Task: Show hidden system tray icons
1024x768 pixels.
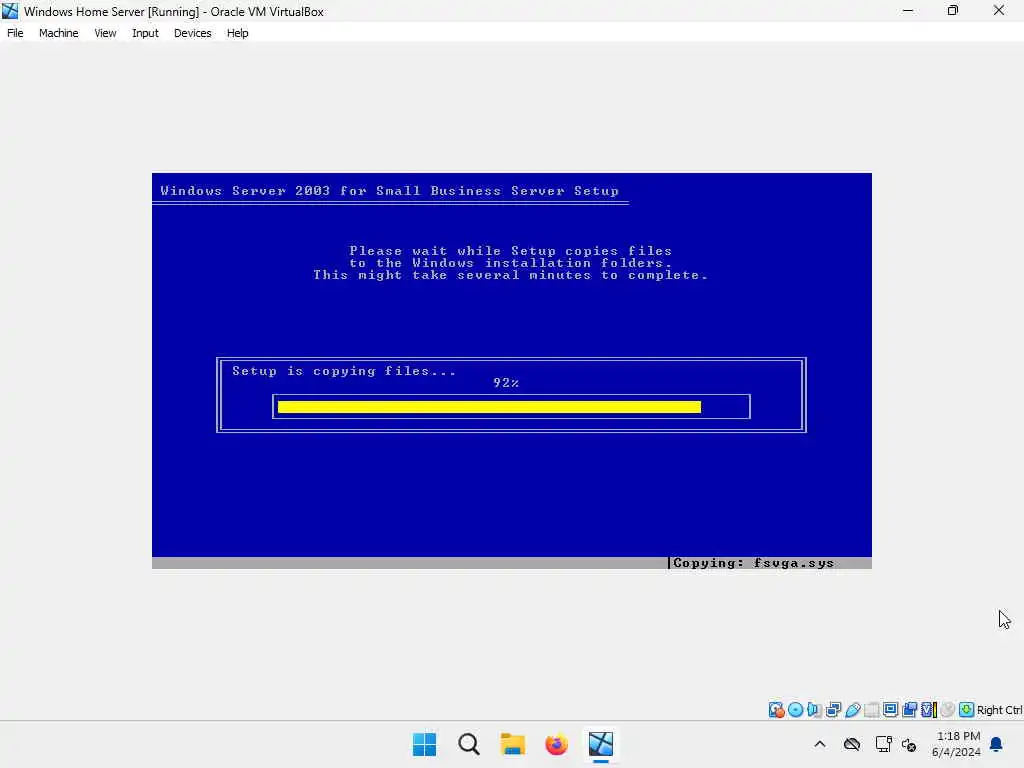Action: tap(820, 744)
